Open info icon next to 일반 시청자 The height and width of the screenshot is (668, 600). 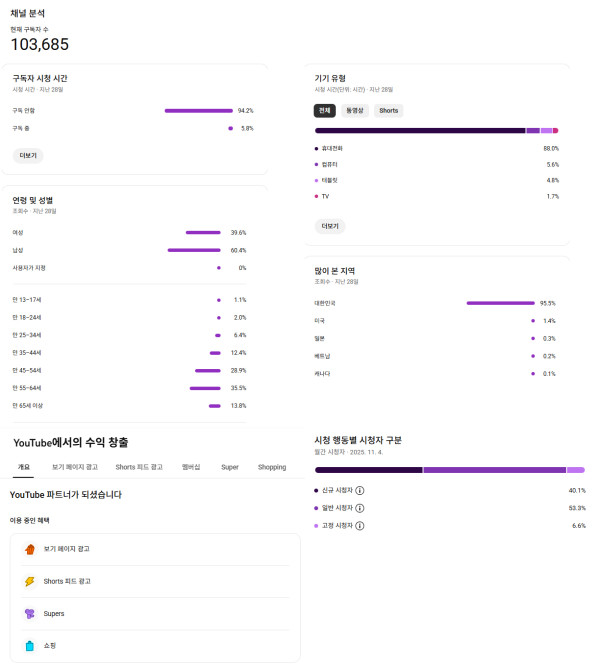coord(360,508)
